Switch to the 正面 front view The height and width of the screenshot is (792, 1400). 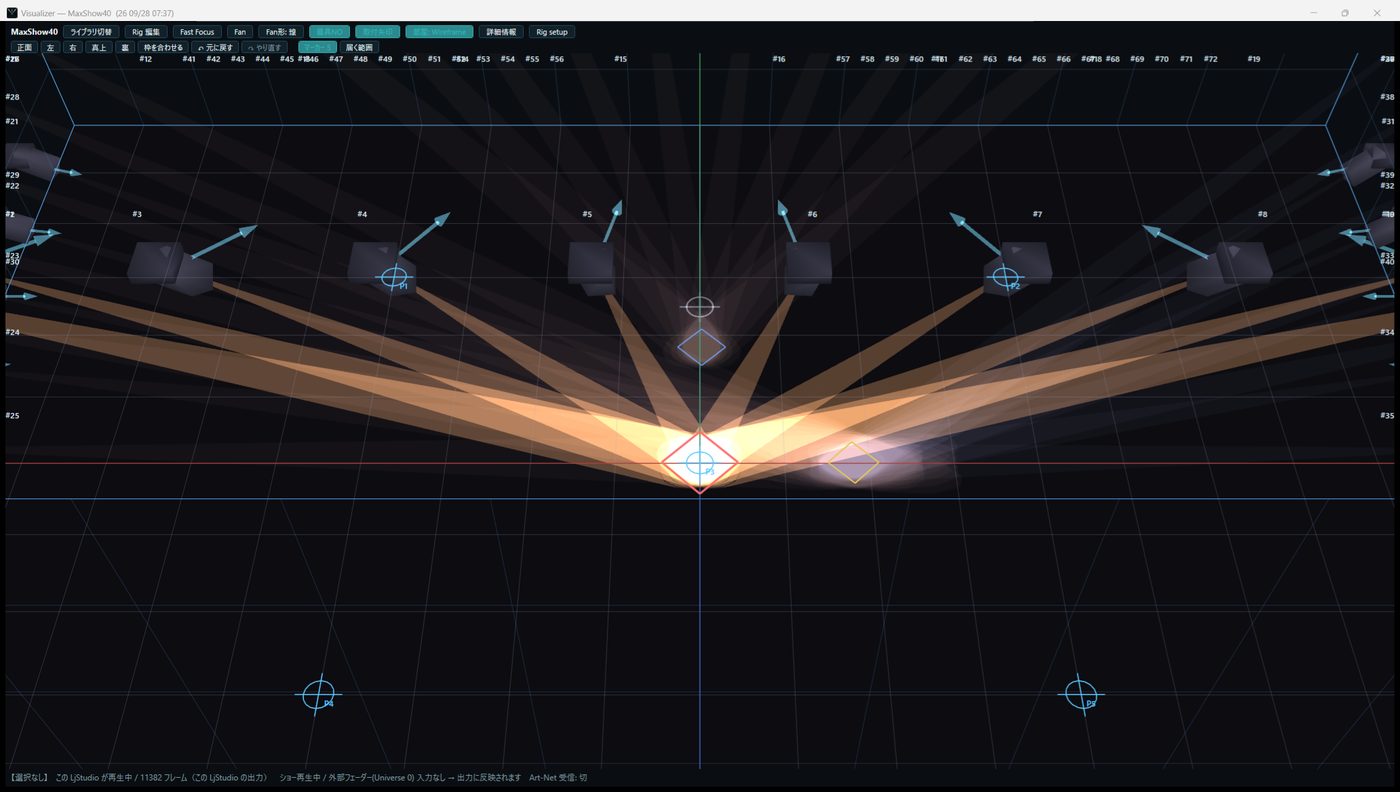pyautogui.click(x=25, y=47)
